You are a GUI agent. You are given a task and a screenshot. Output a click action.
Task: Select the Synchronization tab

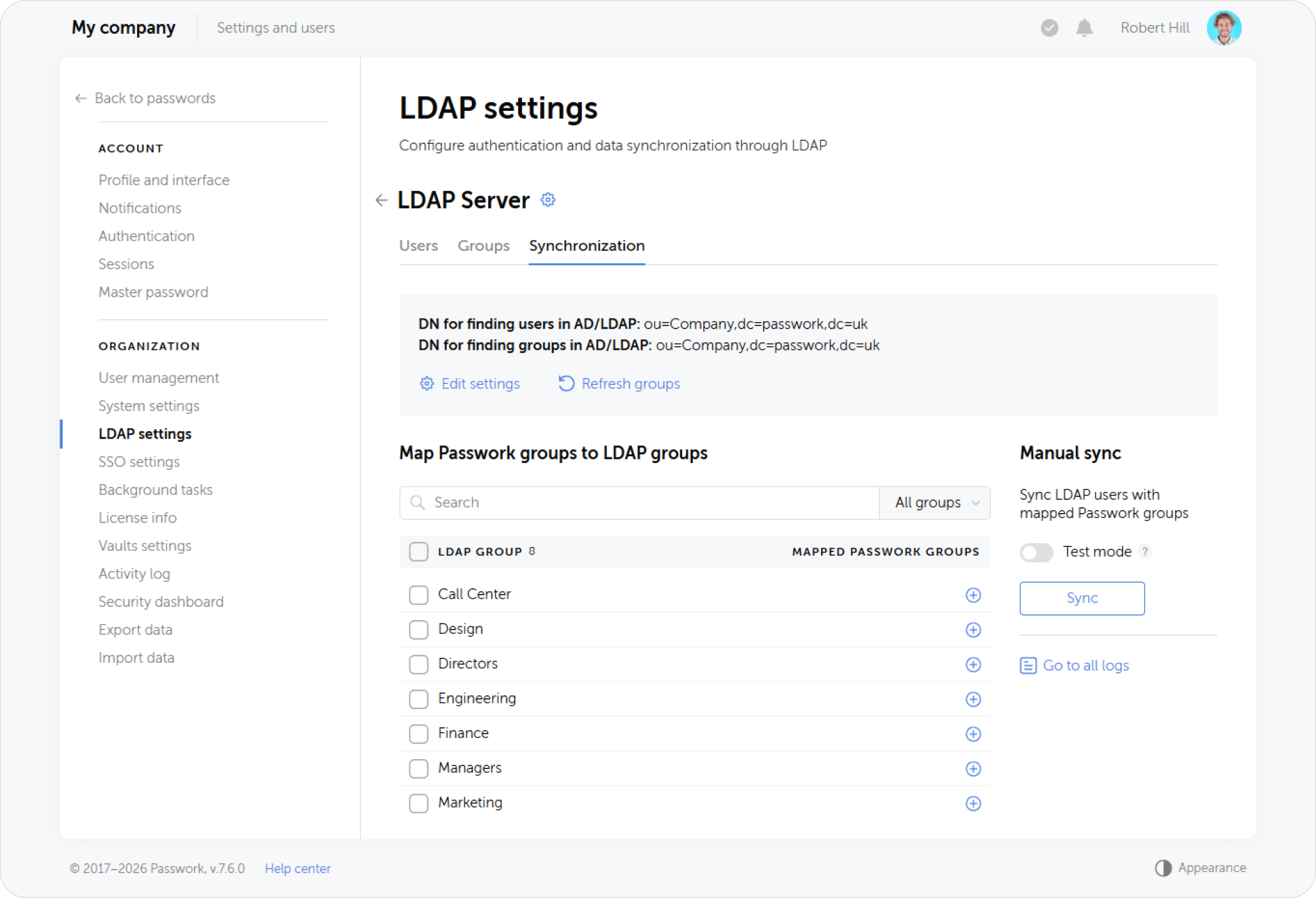tap(587, 245)
